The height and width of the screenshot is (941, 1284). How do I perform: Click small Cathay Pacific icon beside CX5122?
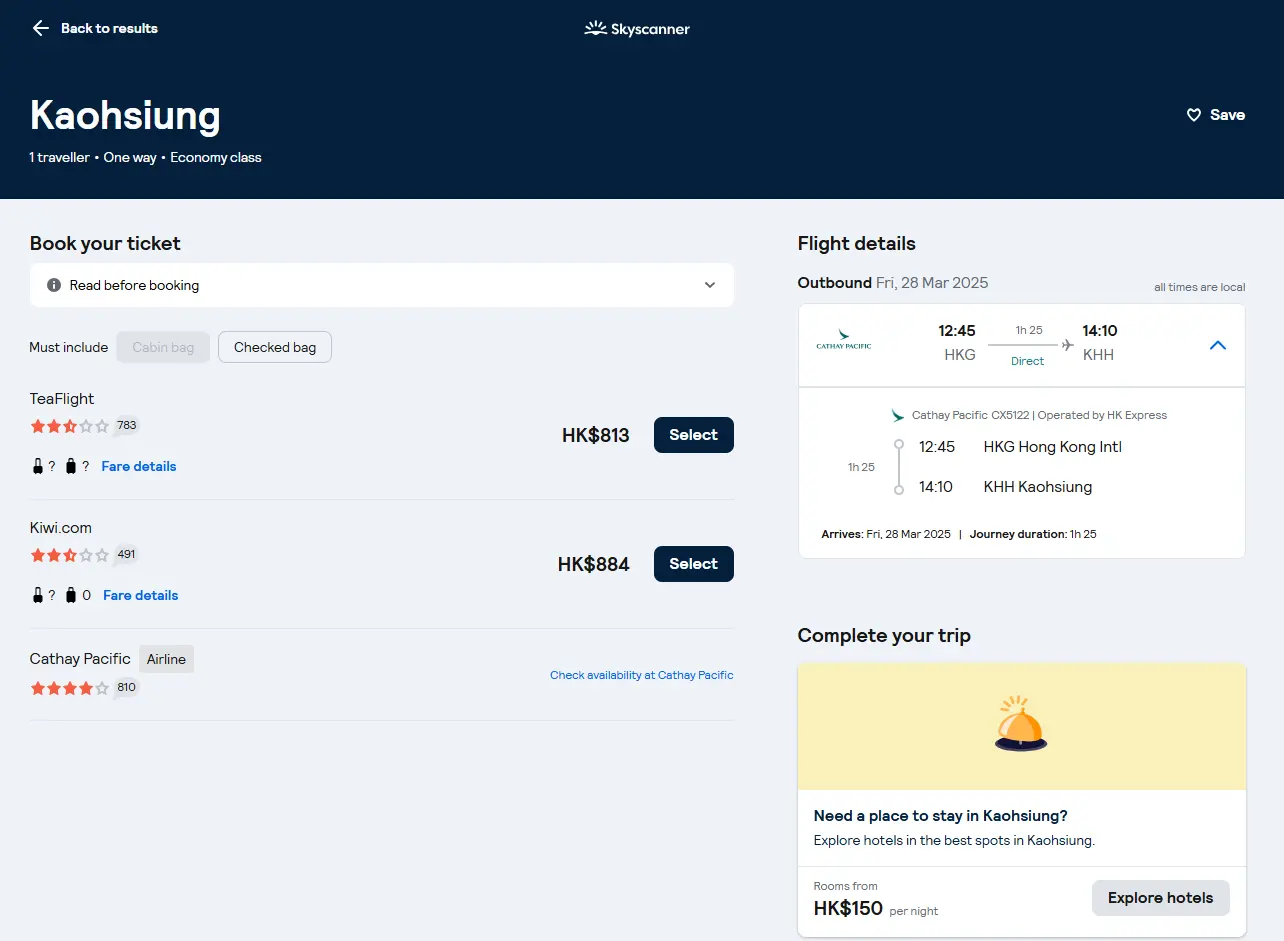pyautogui.click(x=898, y=415)
